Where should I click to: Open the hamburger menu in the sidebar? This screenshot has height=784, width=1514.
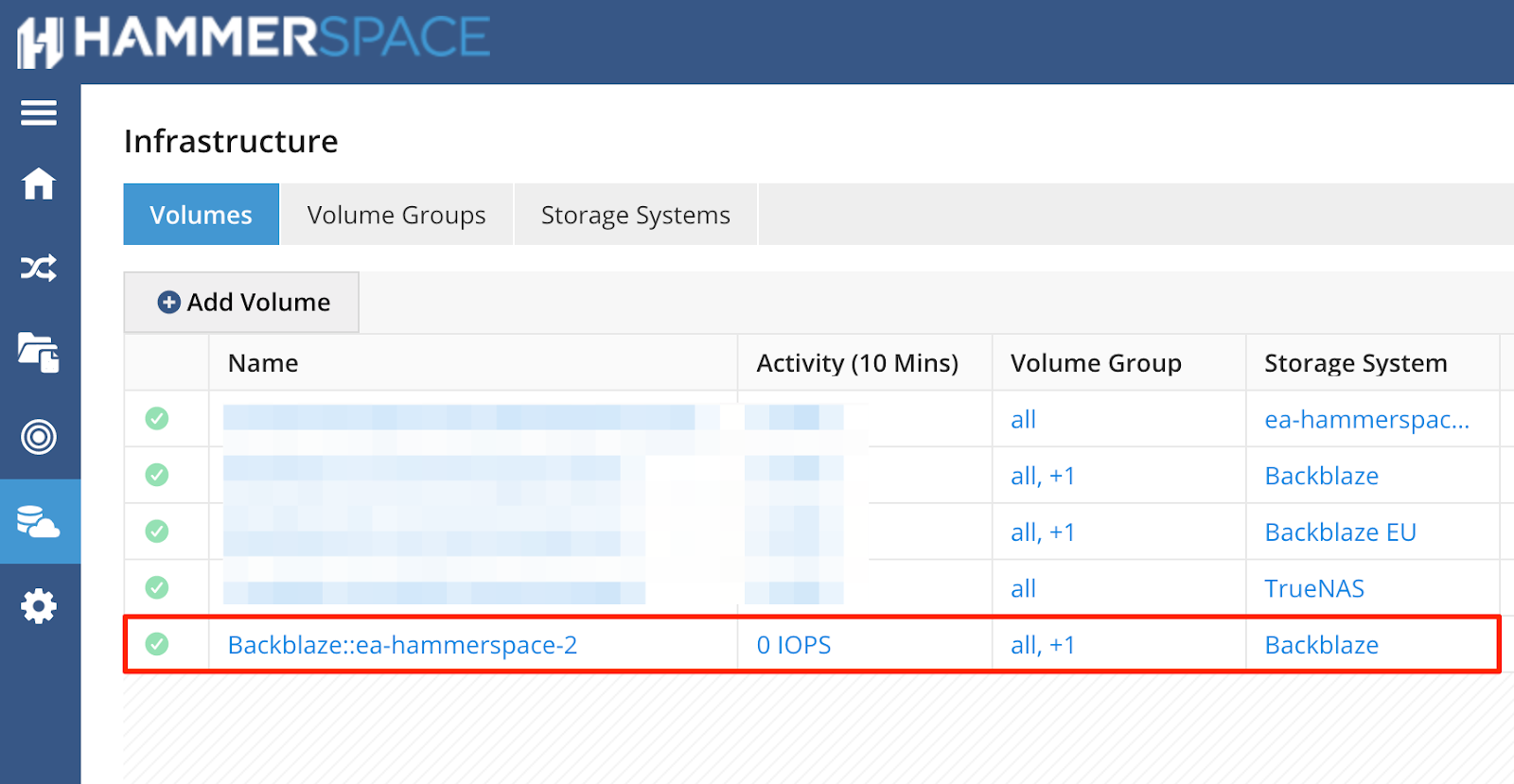click(39, 113)
